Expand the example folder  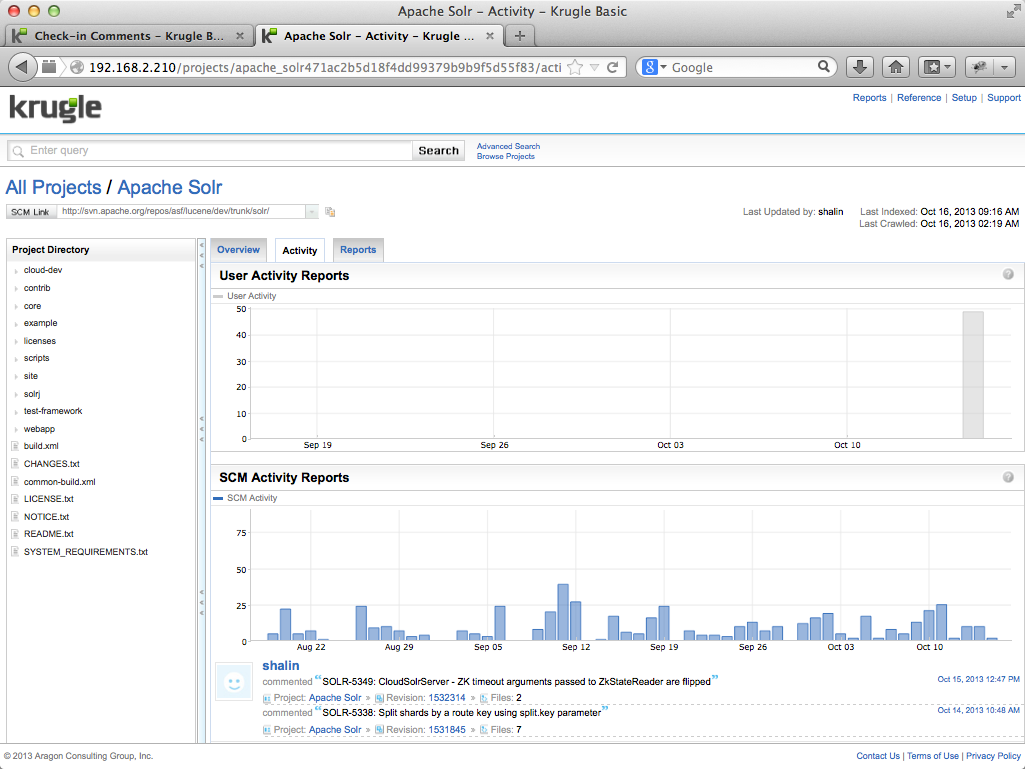pyautogui.click(x=16, y=324)
